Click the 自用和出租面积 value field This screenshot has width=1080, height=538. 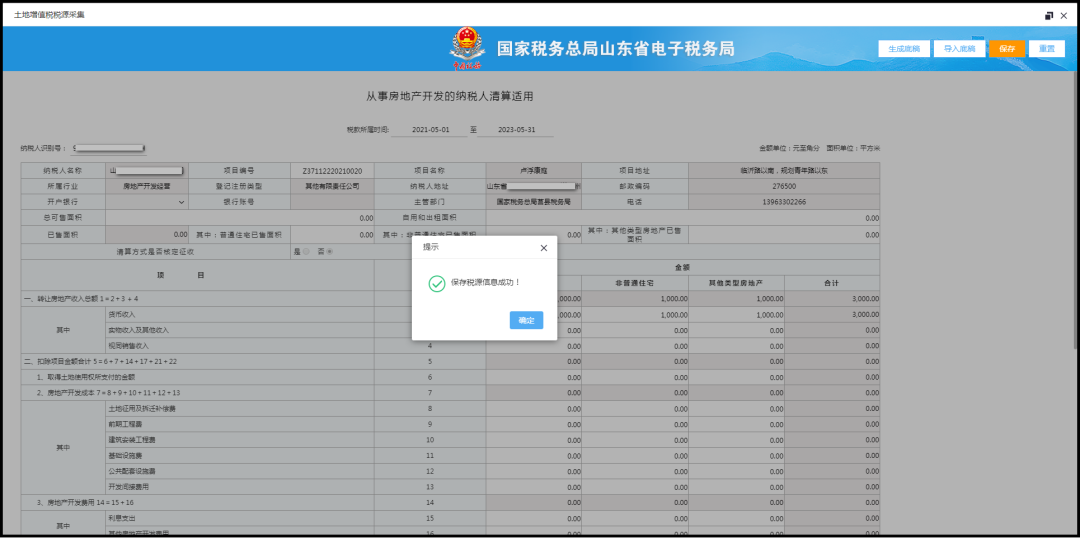[683, 218]
